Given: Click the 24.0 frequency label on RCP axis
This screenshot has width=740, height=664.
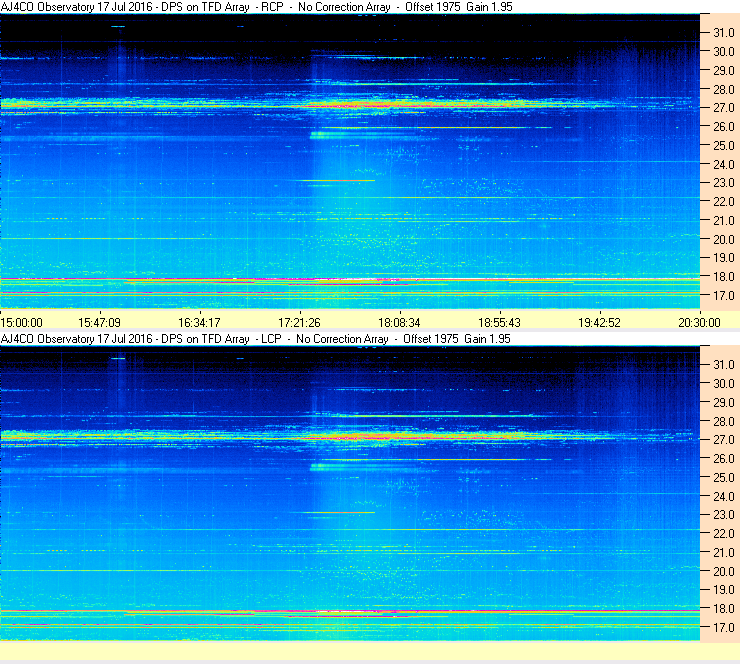Looking at the screenshot, I should [x=724, y=164].
